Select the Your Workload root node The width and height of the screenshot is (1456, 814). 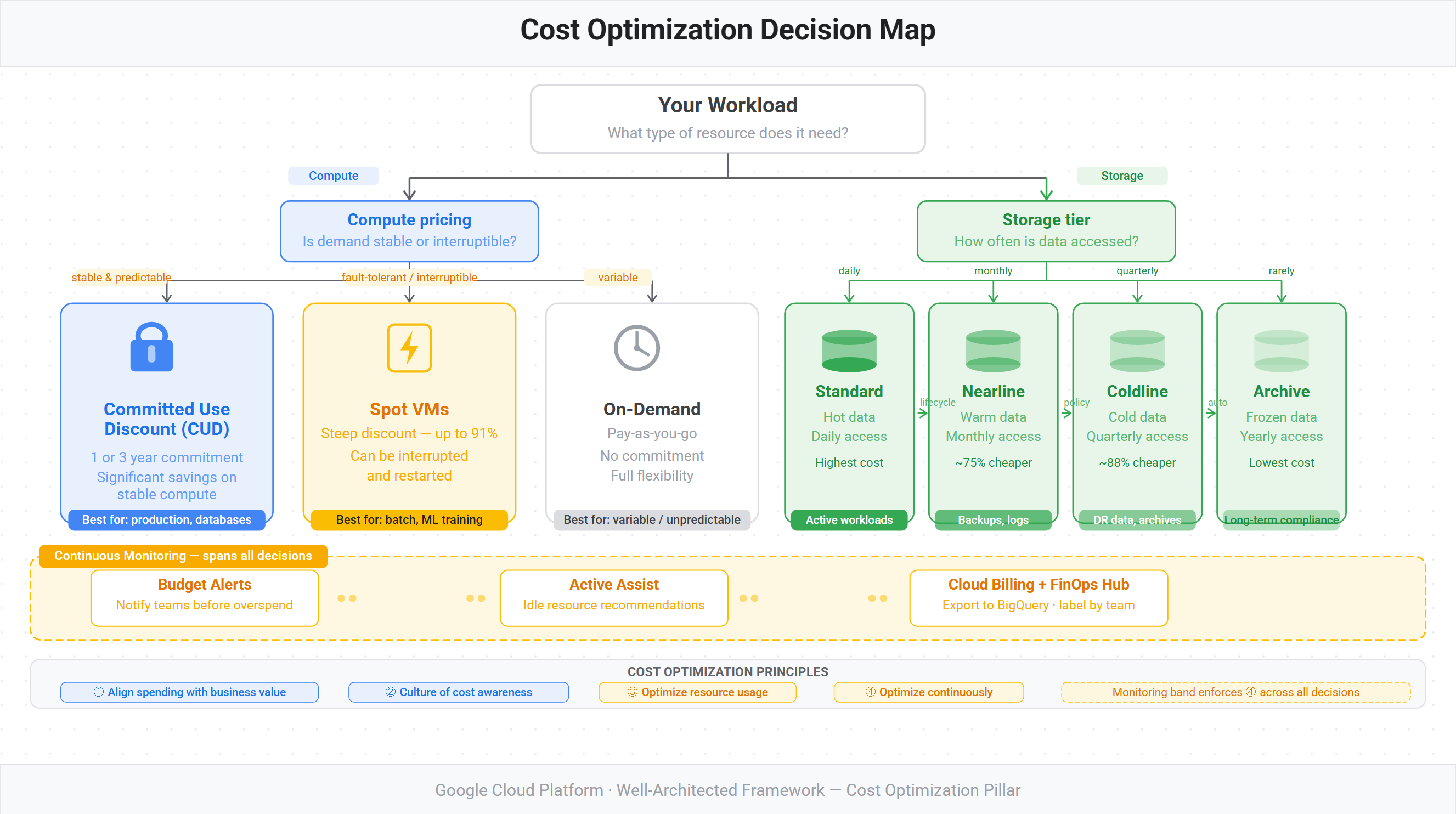click(x=728, y=118)
